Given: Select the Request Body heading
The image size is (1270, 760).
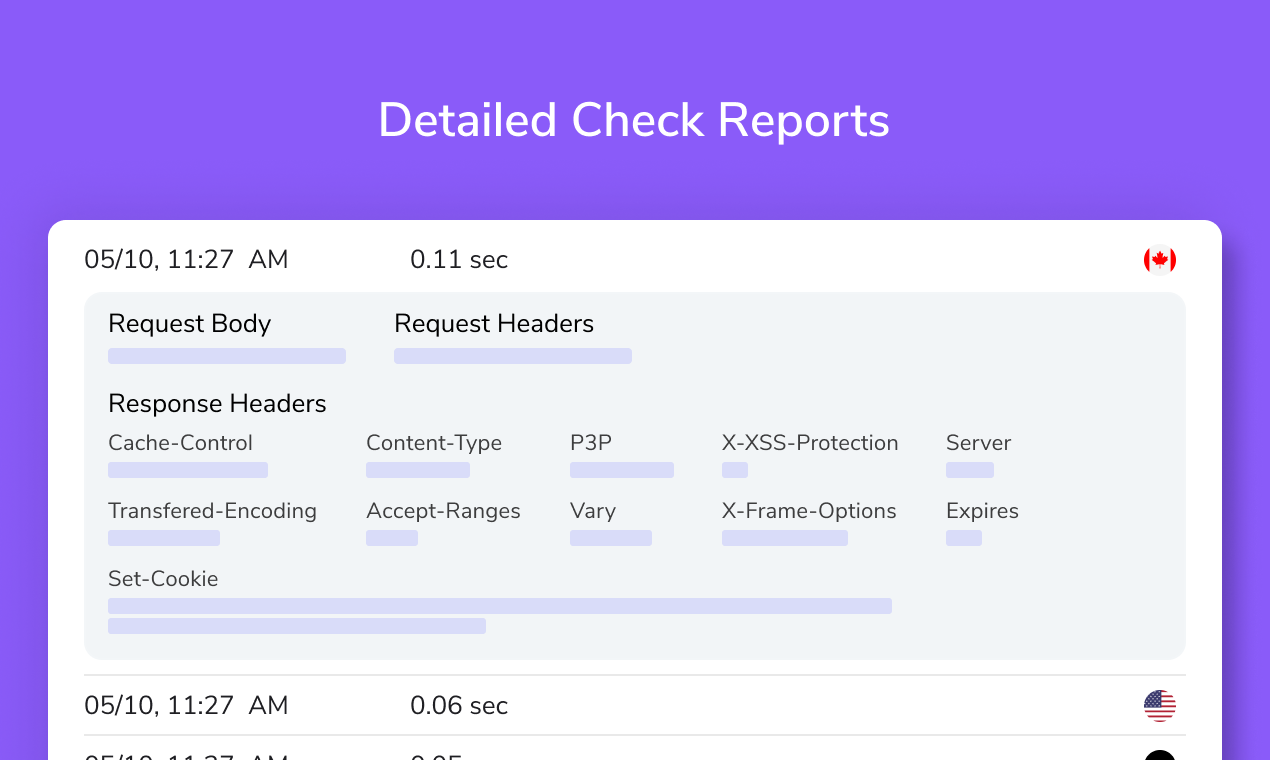Looking at the screenshot, I should (189, 324).
